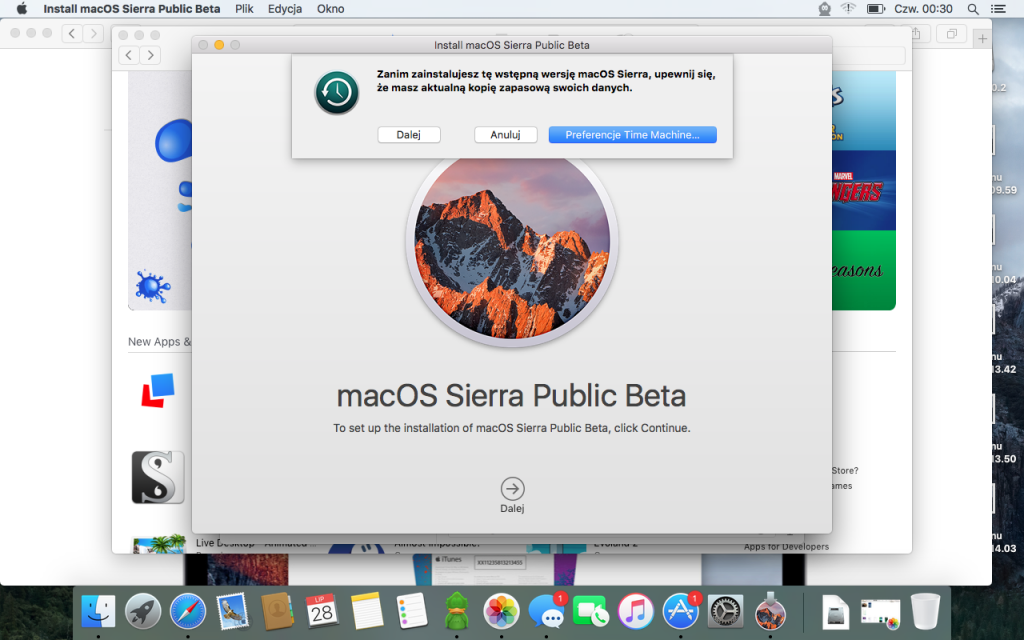Open yellow Notes pad in the Dock
The width and height of the screenshot is (1024, 640).
366,612
